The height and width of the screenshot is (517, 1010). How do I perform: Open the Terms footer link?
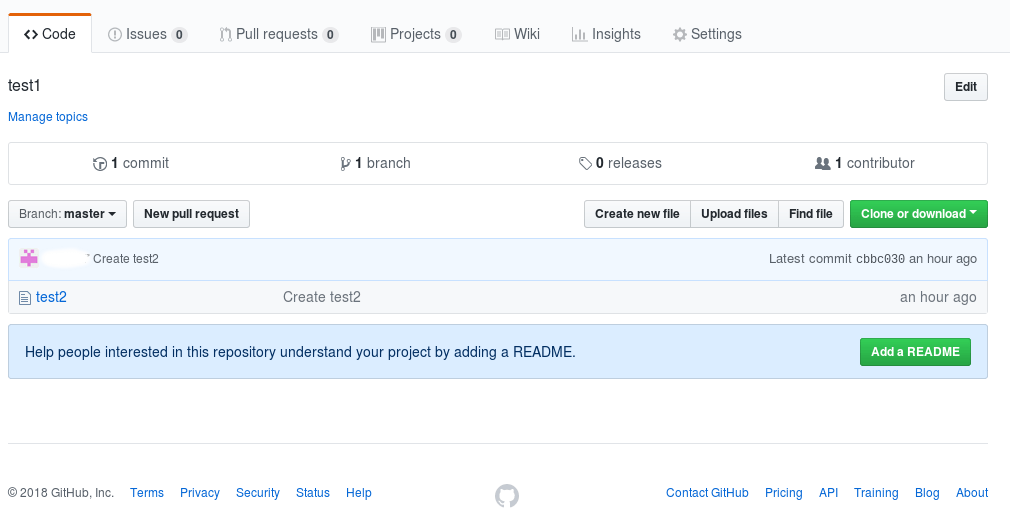[x=147, y=493]
